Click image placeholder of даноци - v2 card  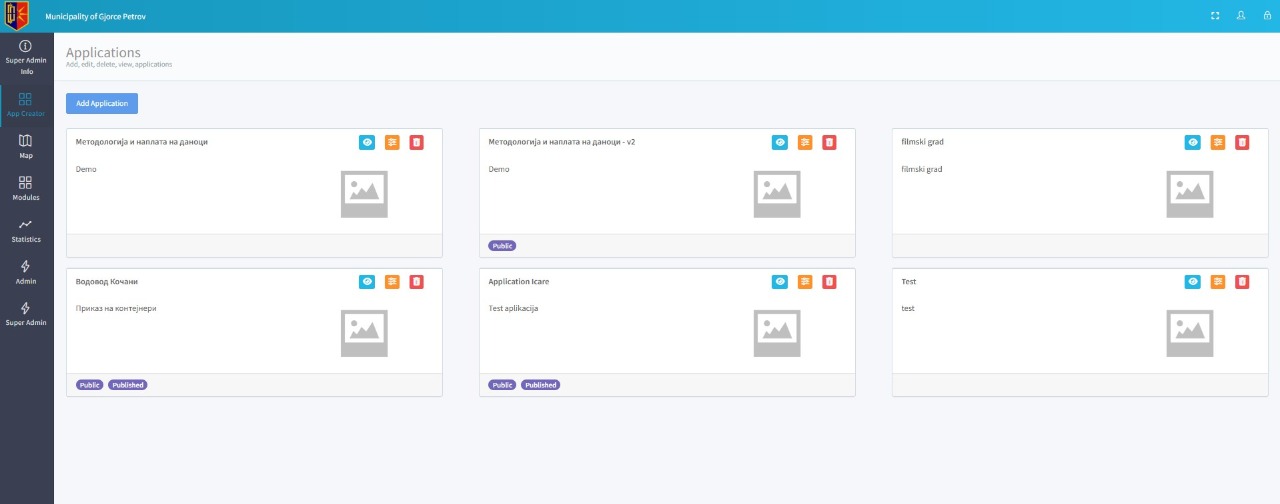pos(777,194)
